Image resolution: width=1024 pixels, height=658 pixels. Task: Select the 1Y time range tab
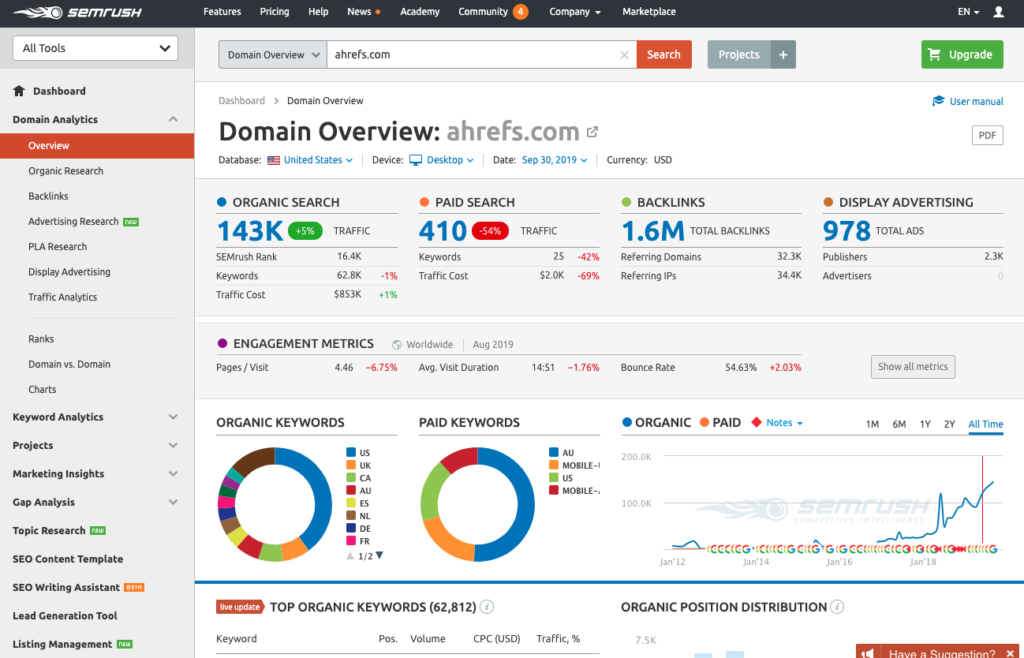coord(925,424)
